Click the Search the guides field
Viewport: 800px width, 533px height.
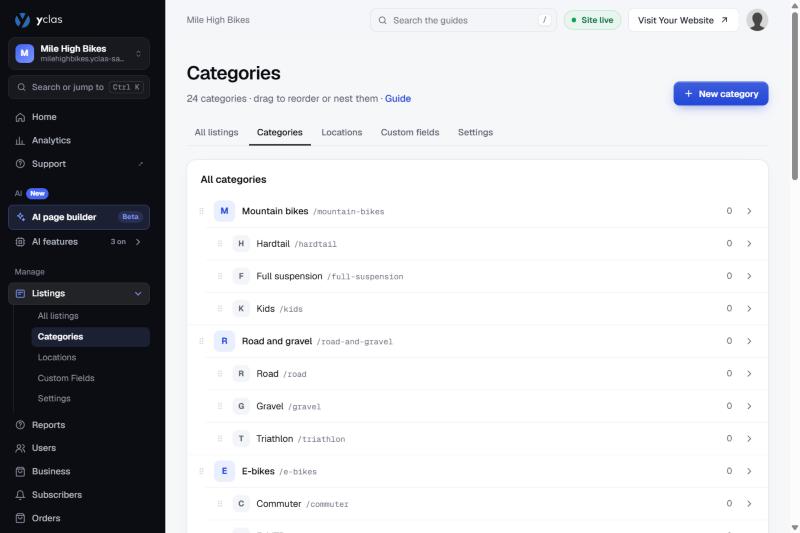coord(463,20)
